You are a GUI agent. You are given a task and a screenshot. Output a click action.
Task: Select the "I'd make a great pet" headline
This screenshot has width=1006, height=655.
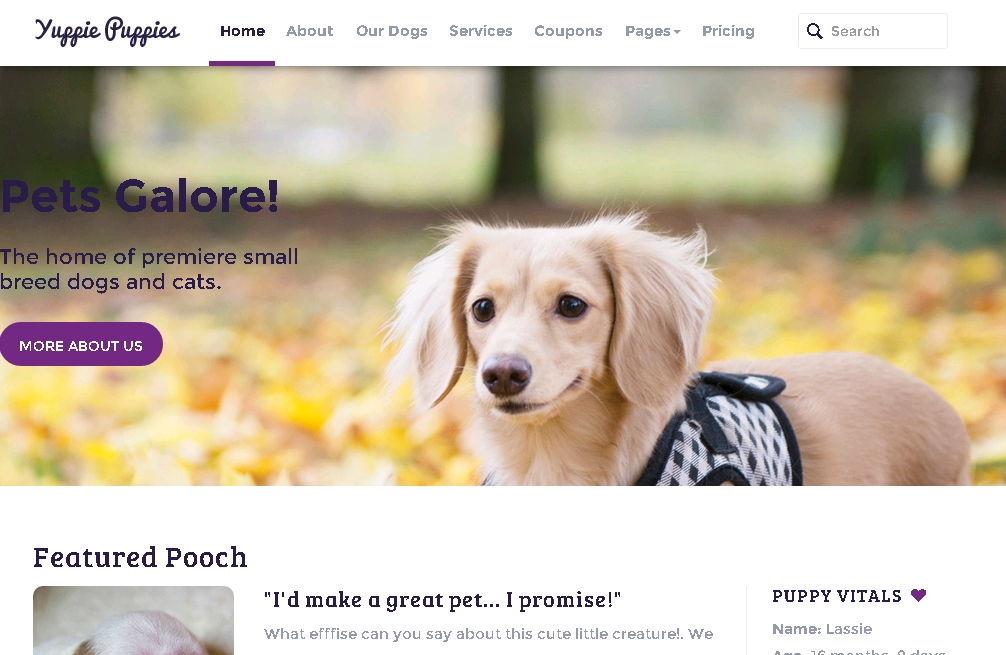tap(442, 599)
